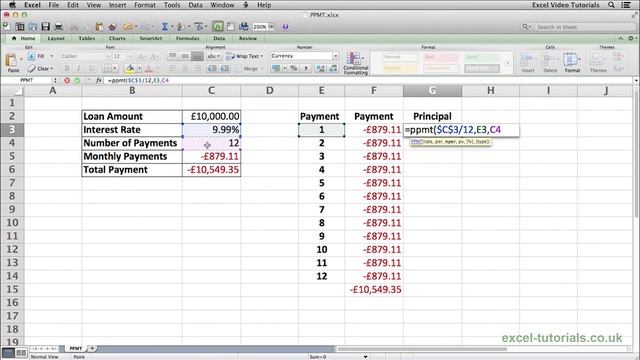Viewport: 640px width, 360px height.
Task: Toggle Bold formatting
Action: click(67, 68)
